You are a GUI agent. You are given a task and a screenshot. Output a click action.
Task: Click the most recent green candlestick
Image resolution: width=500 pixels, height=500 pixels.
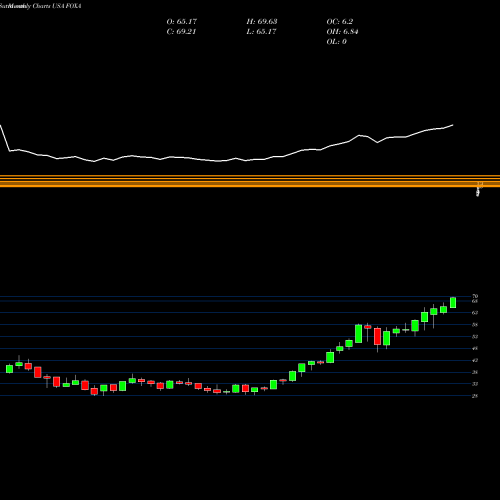[x=453, y=303]
